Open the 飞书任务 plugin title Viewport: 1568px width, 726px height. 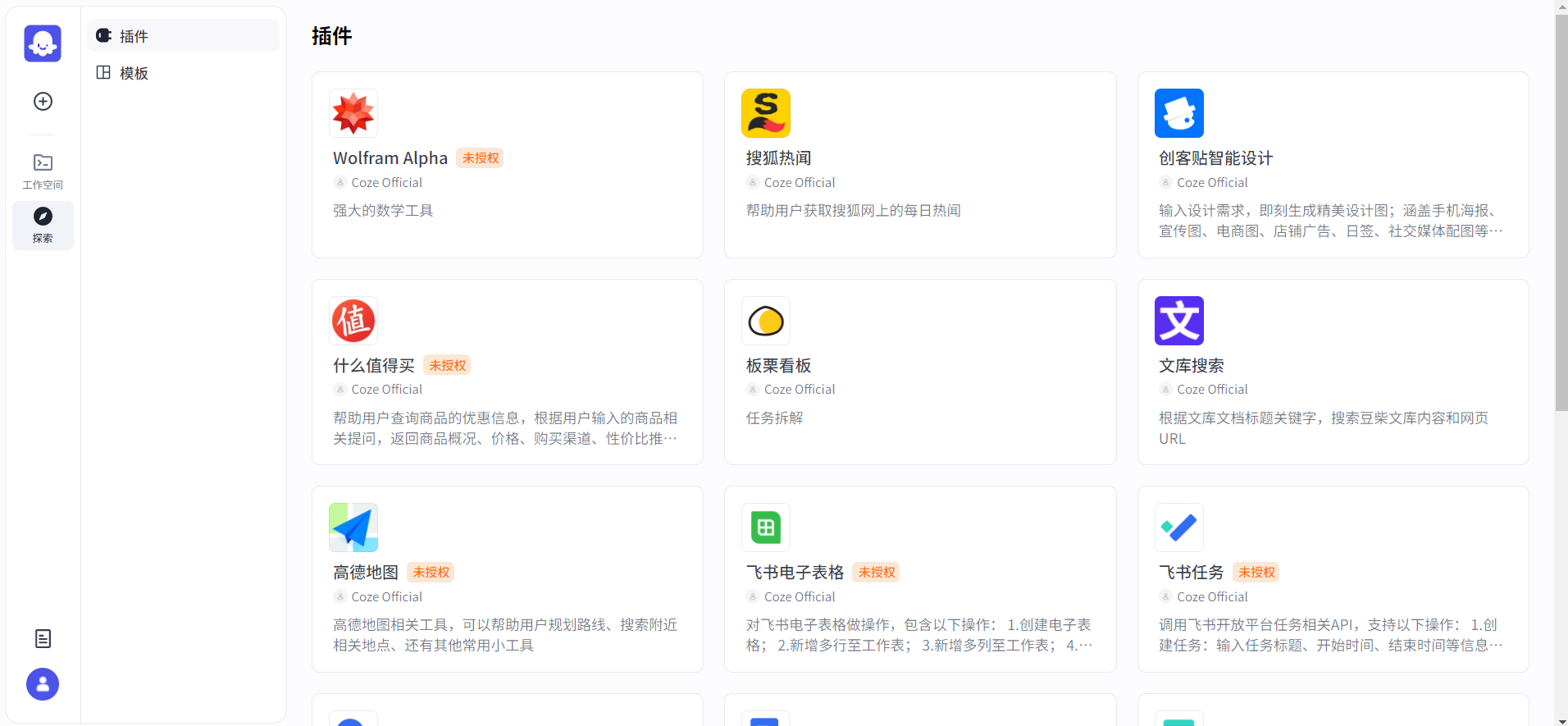tap(1191, 572)
